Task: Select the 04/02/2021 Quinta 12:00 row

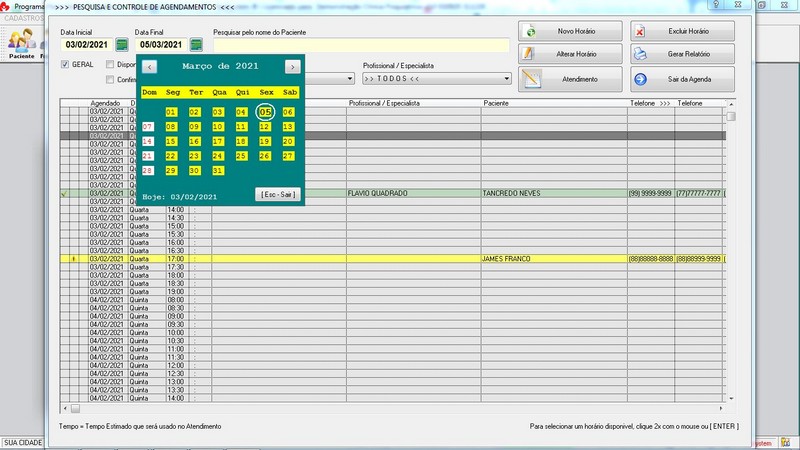Action: (392, 365)
